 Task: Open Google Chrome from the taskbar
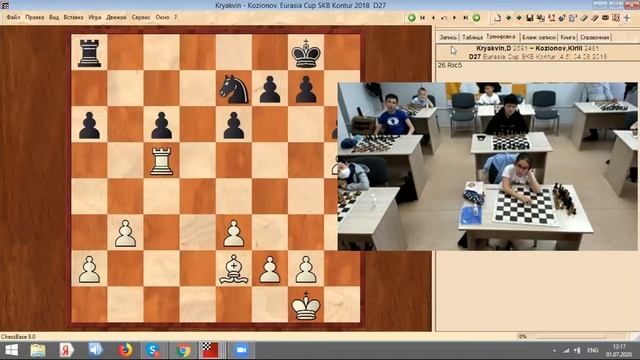click(x=183, y=350)
